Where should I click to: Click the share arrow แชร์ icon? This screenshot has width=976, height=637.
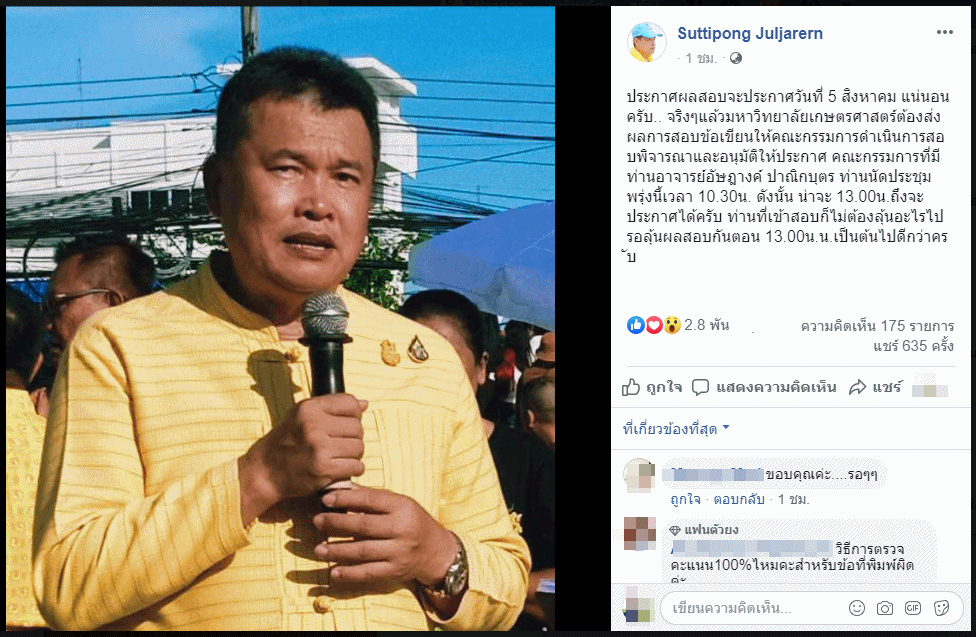point(858,387)
